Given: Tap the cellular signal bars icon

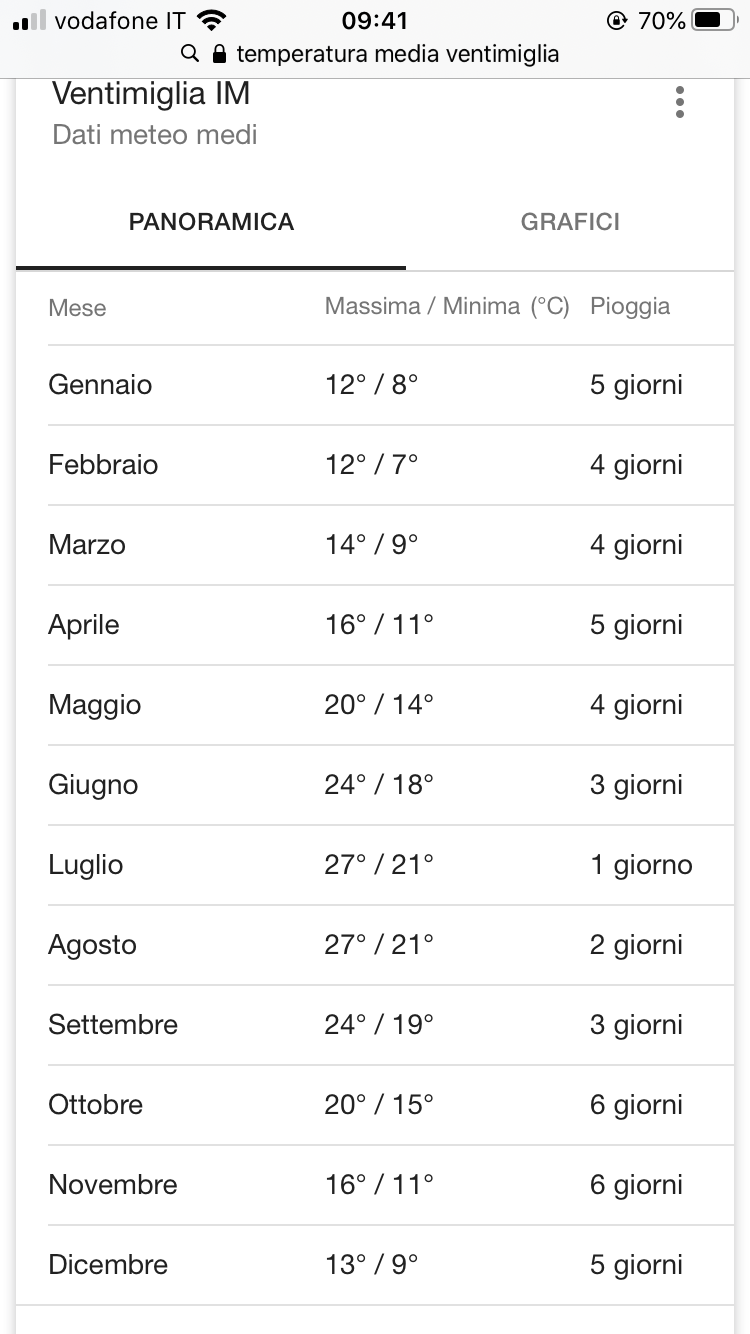Looking at the screenshot, I should point(29,20).
